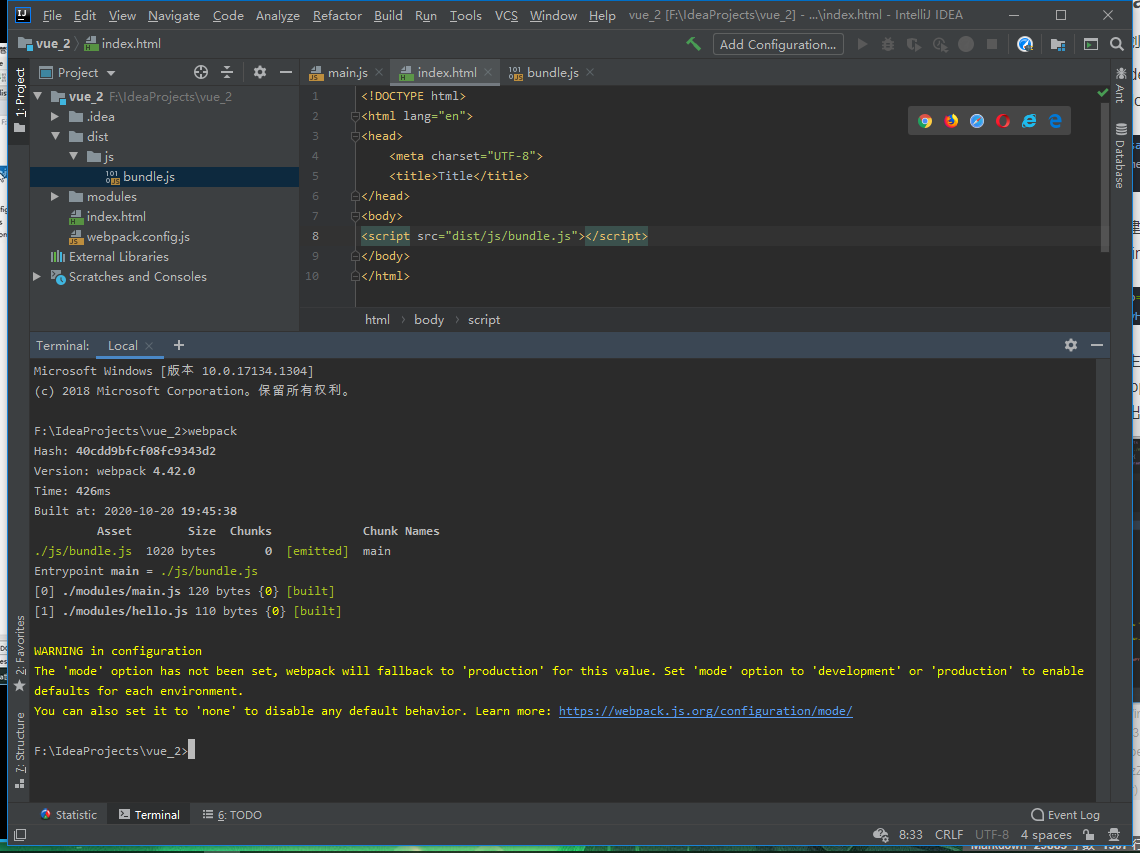Screen dimensions: 1140x853
Task: Open the Database side panel
Action: [1120, 156]
